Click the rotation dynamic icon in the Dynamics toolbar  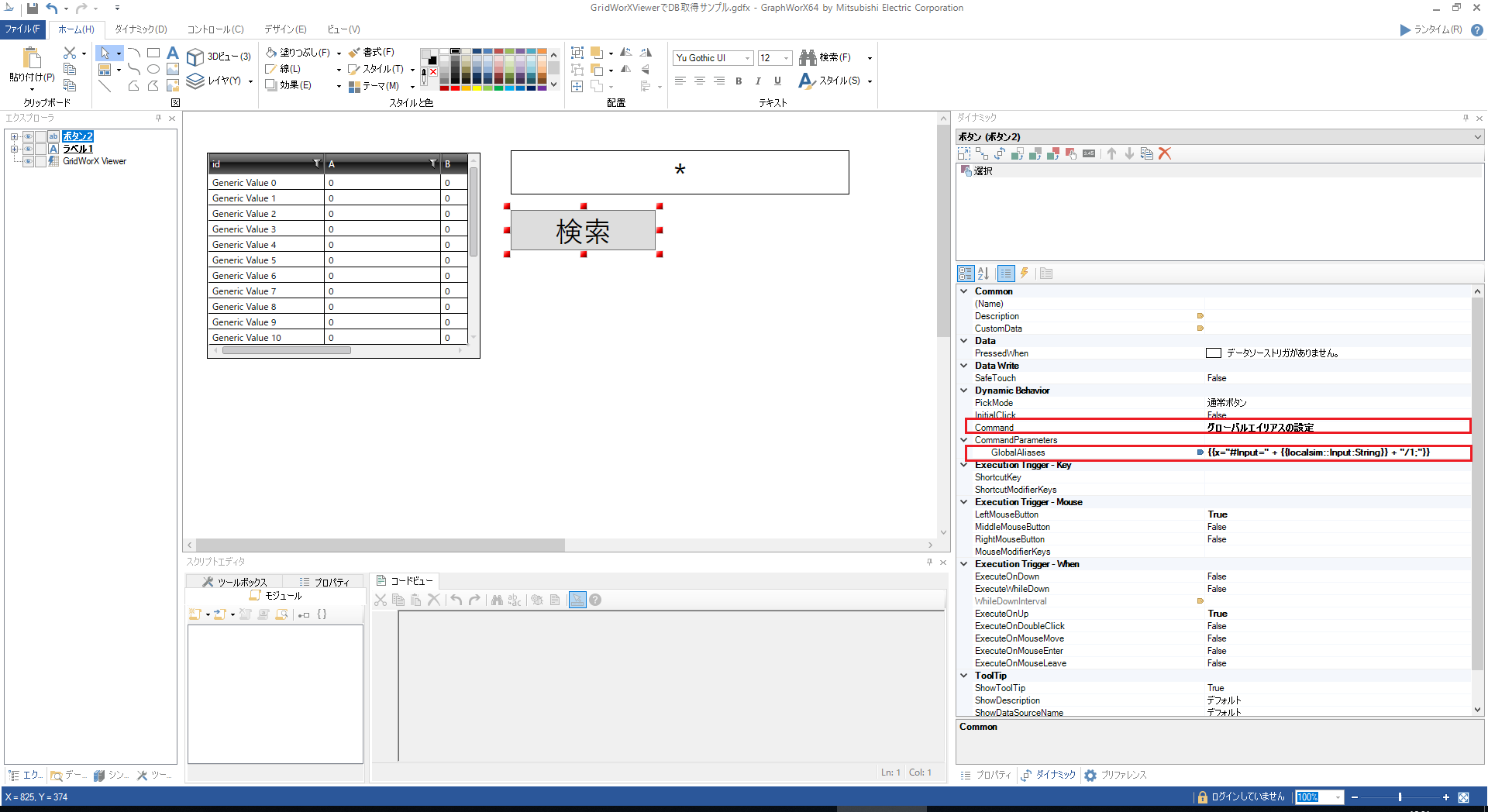pos(1000,153)
